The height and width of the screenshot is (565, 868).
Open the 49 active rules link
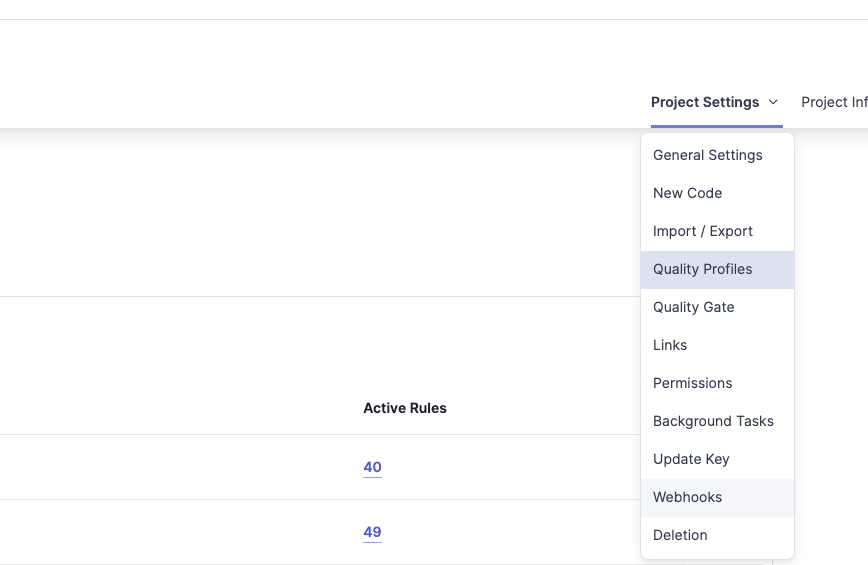pyautogui.click(x=373, y=532)
